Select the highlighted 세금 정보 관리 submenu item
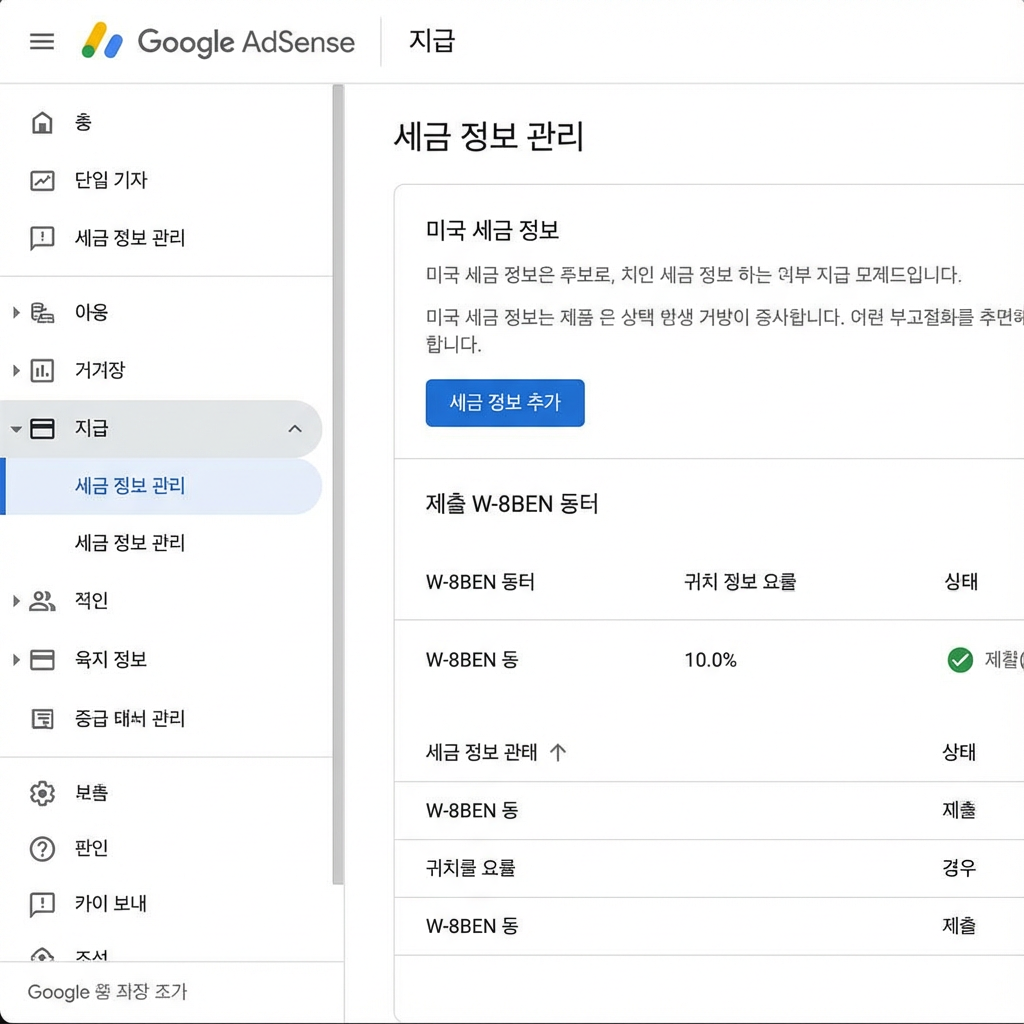 point(161,486)
